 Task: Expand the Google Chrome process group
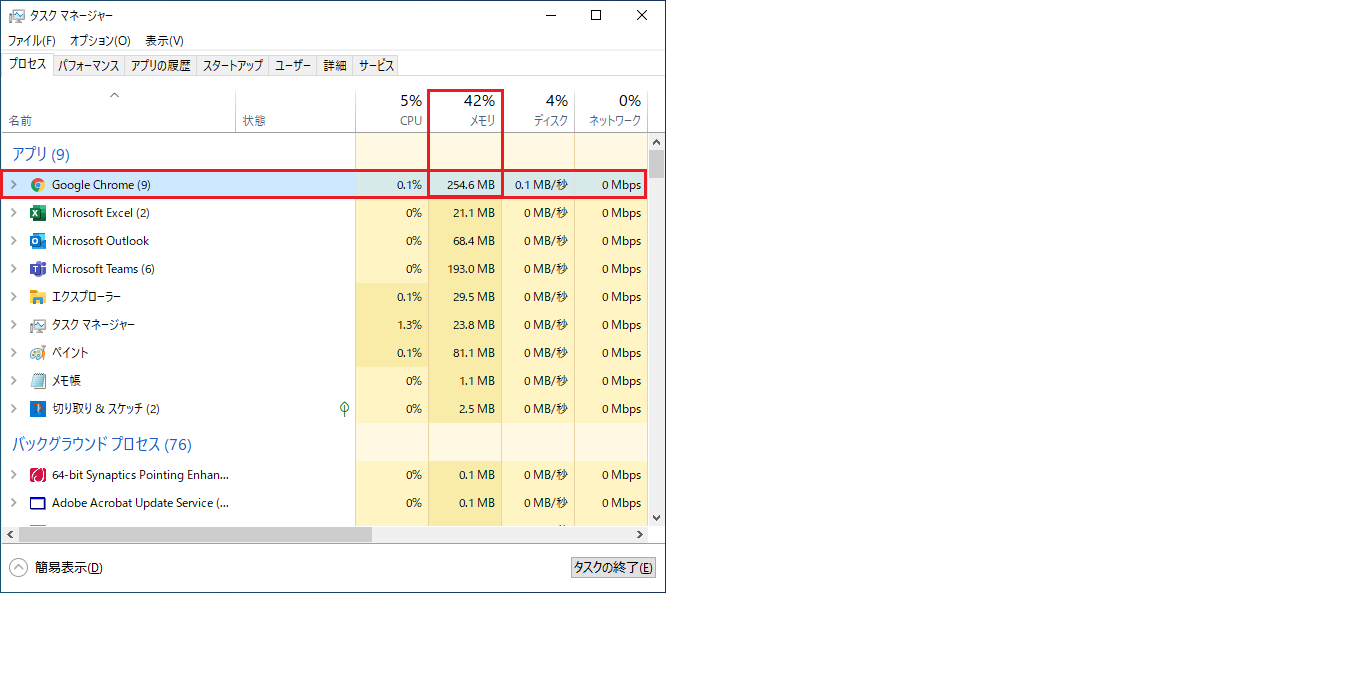13,185
